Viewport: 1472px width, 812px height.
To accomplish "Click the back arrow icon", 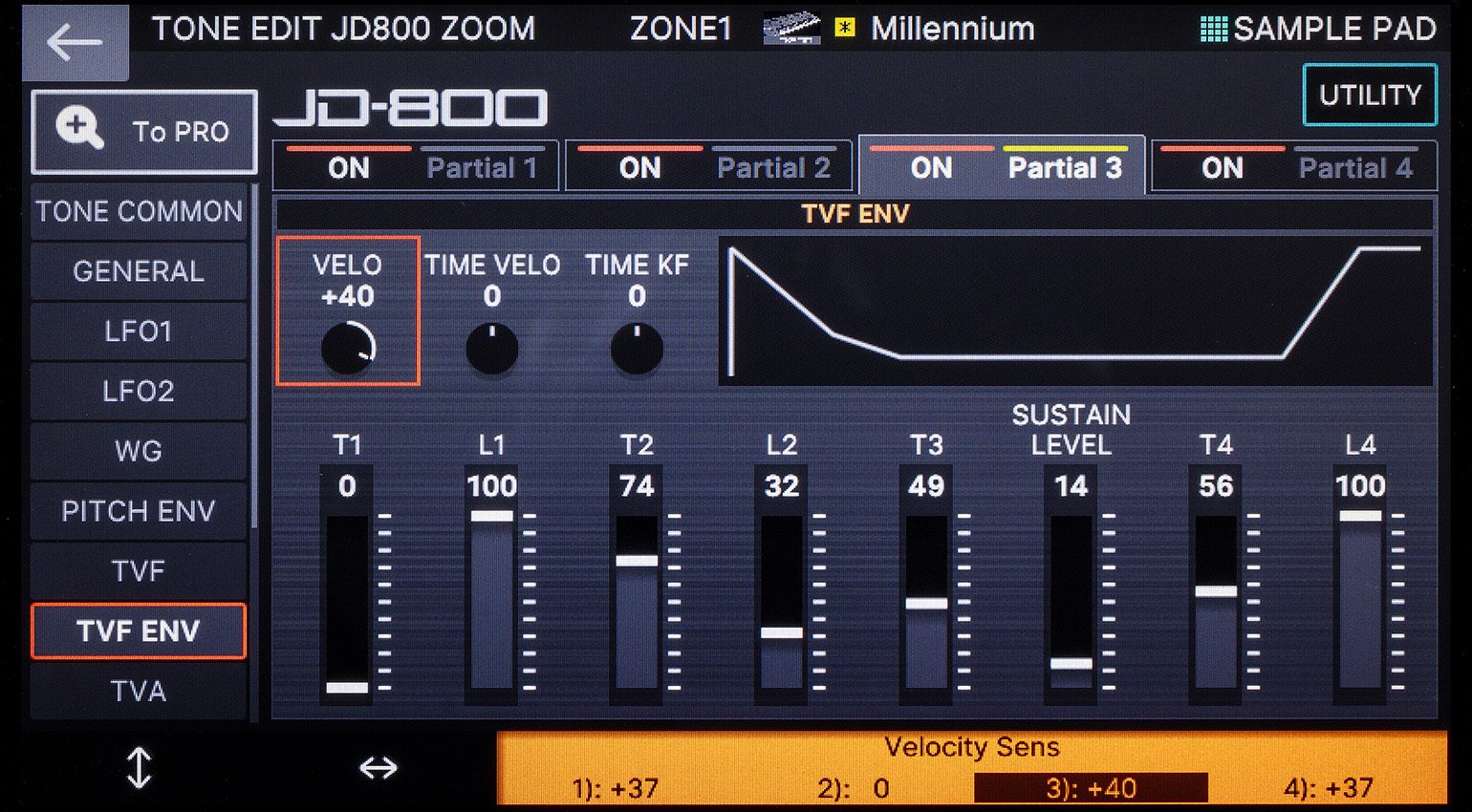I will [75, 42].
